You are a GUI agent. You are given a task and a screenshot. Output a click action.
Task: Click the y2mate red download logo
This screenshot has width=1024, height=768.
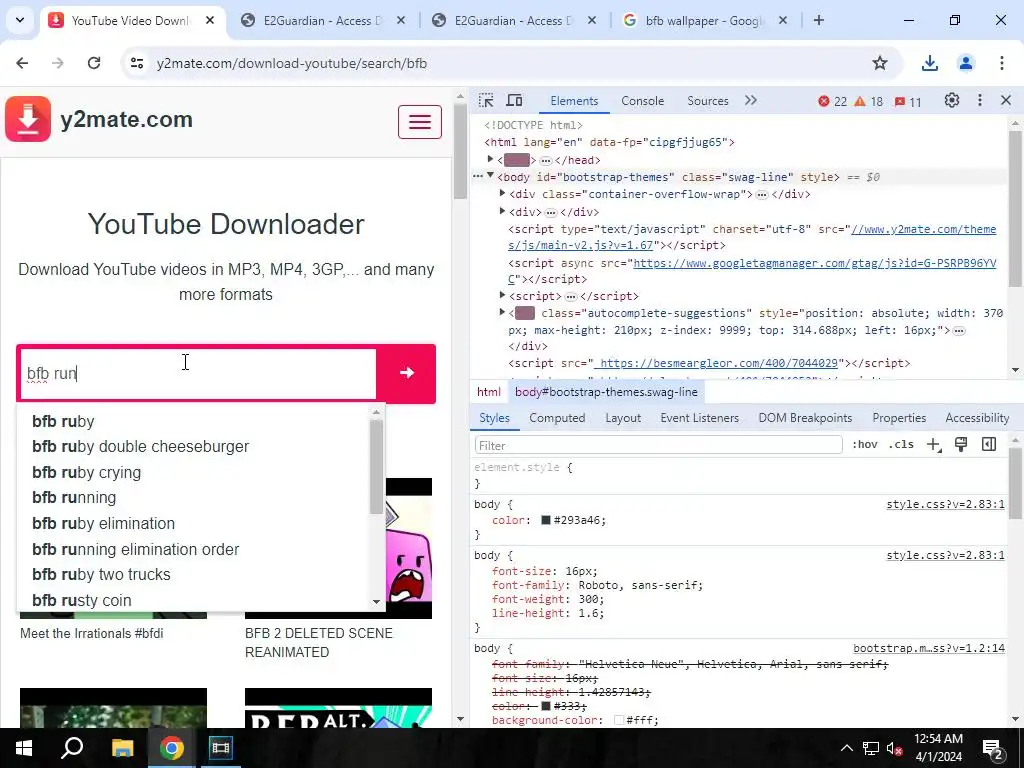pyautogui.click(x=28, y=119)
